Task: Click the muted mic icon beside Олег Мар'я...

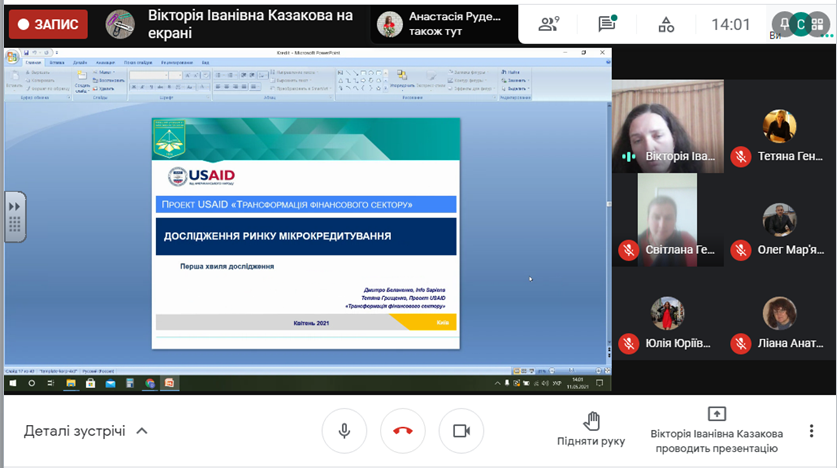Action: click(x=741, y=250)
